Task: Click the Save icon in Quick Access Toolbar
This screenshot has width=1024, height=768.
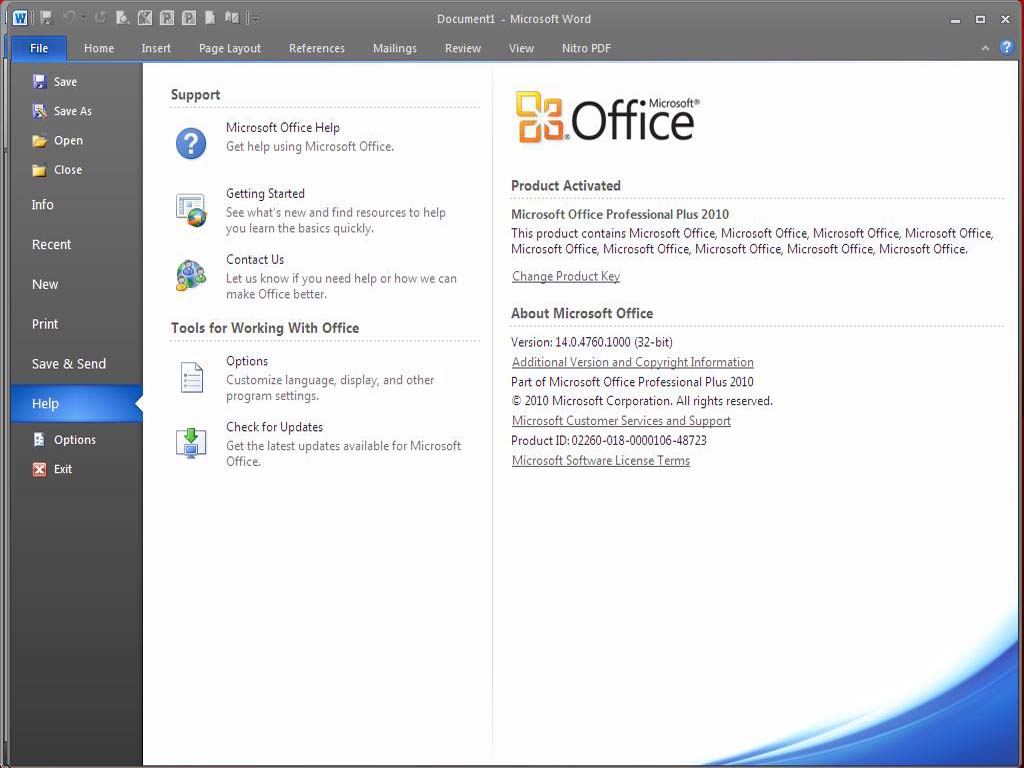Action: click(x=46, y=18)
